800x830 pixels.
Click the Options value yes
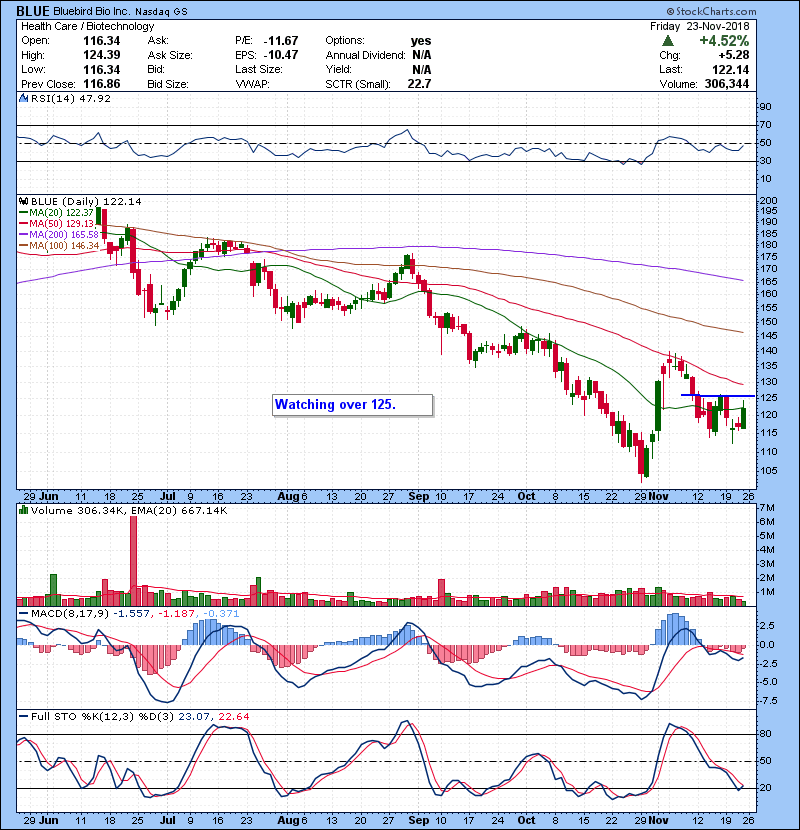coord(421,41)
